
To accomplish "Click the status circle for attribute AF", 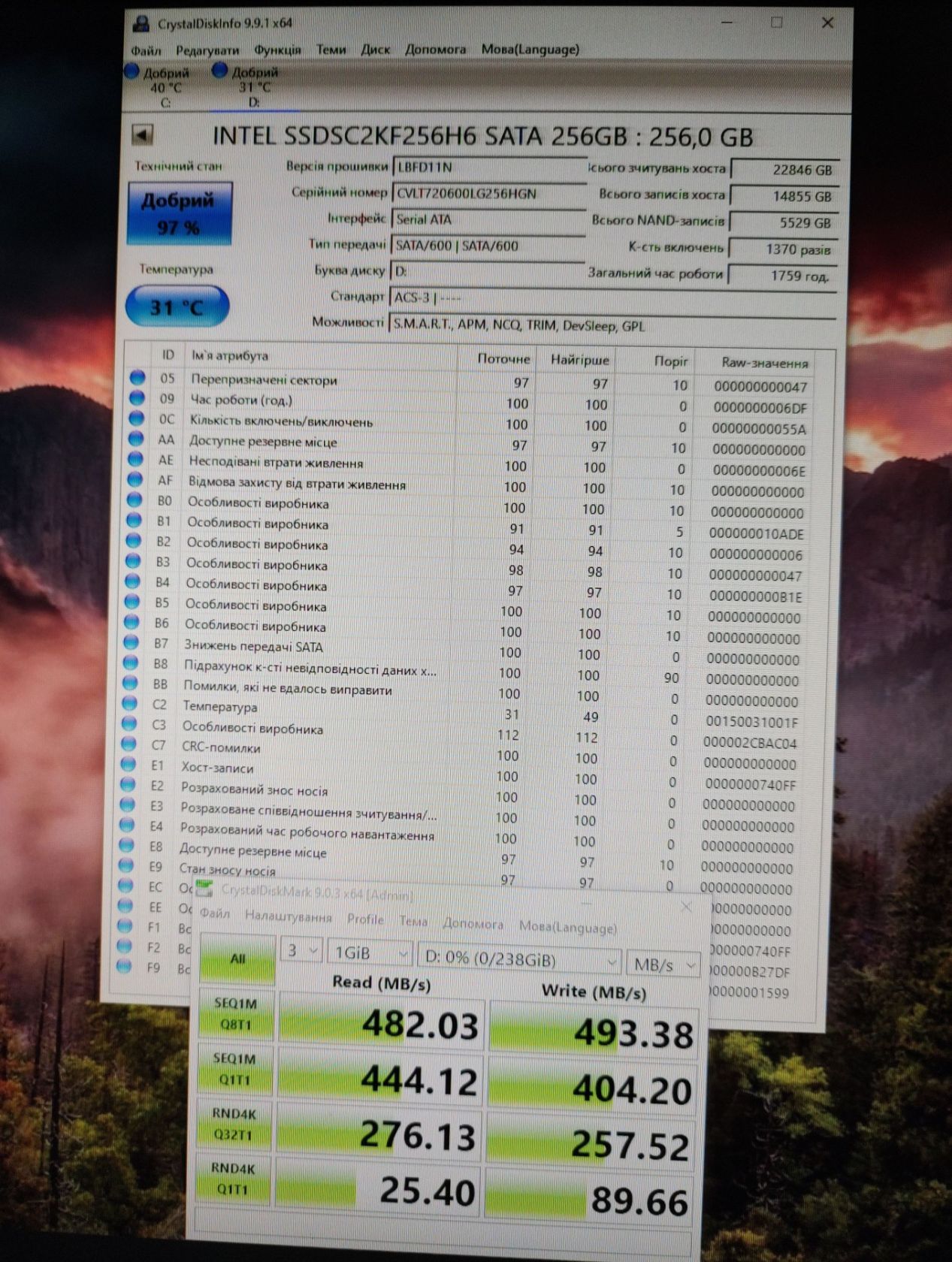I will (x=135, y=479).
